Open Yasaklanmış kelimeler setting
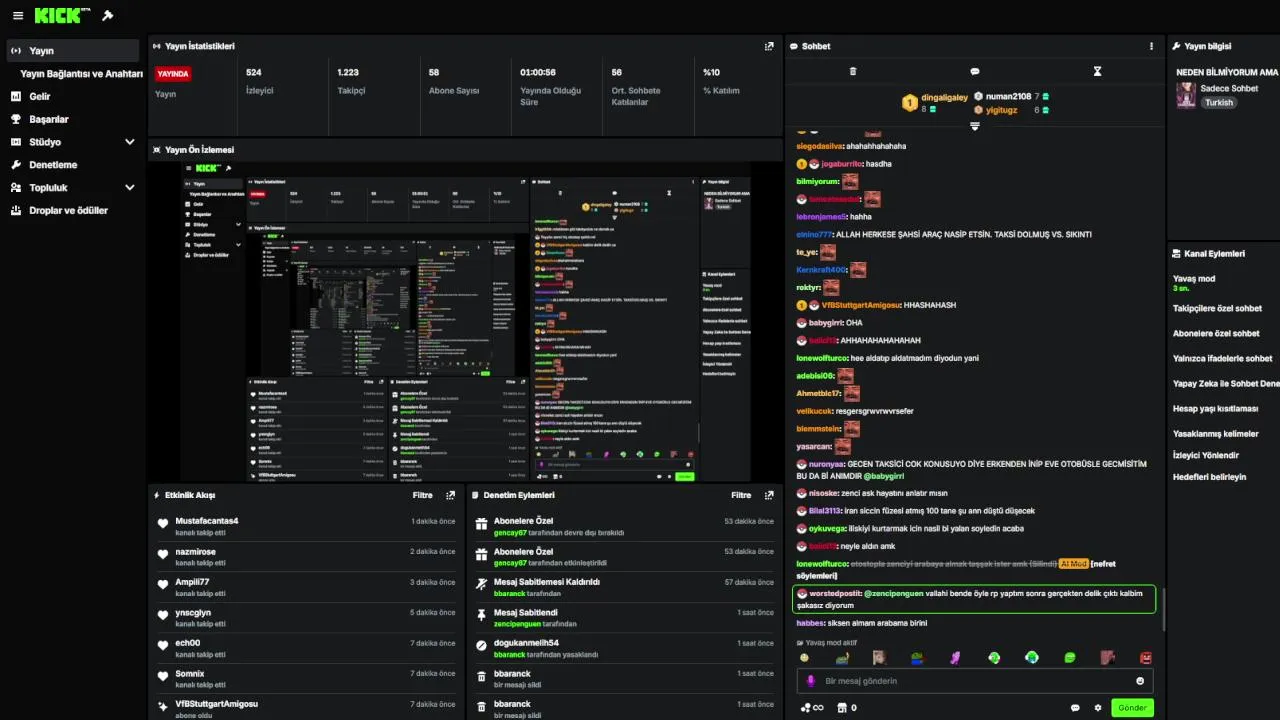This screenshot has height=720, width=1280. [x=1216, y=433]
